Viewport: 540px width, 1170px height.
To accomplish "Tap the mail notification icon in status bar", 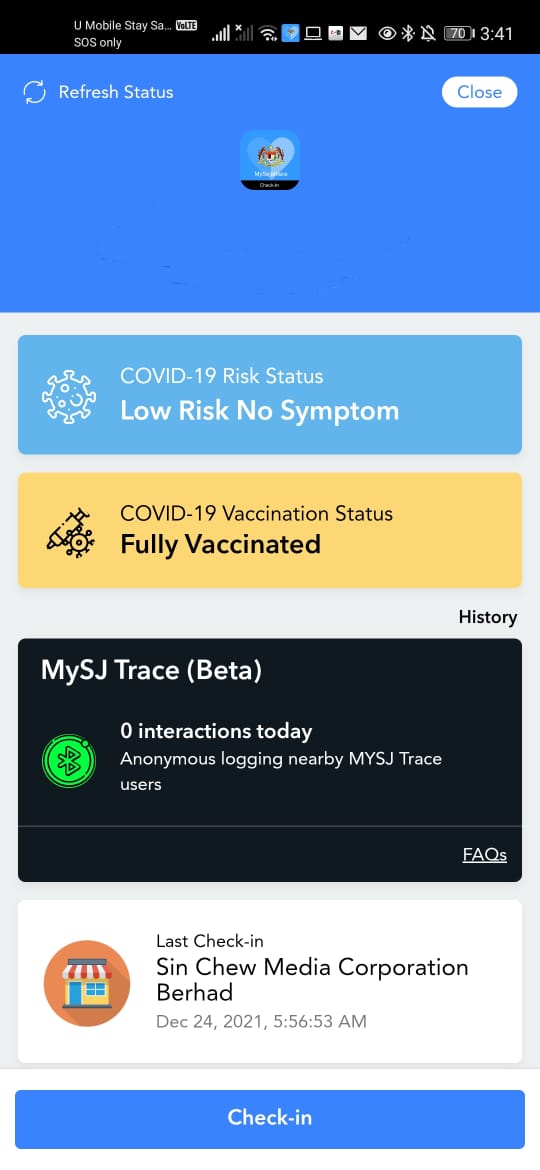I will pyautogui.click(x=359, y=34).
